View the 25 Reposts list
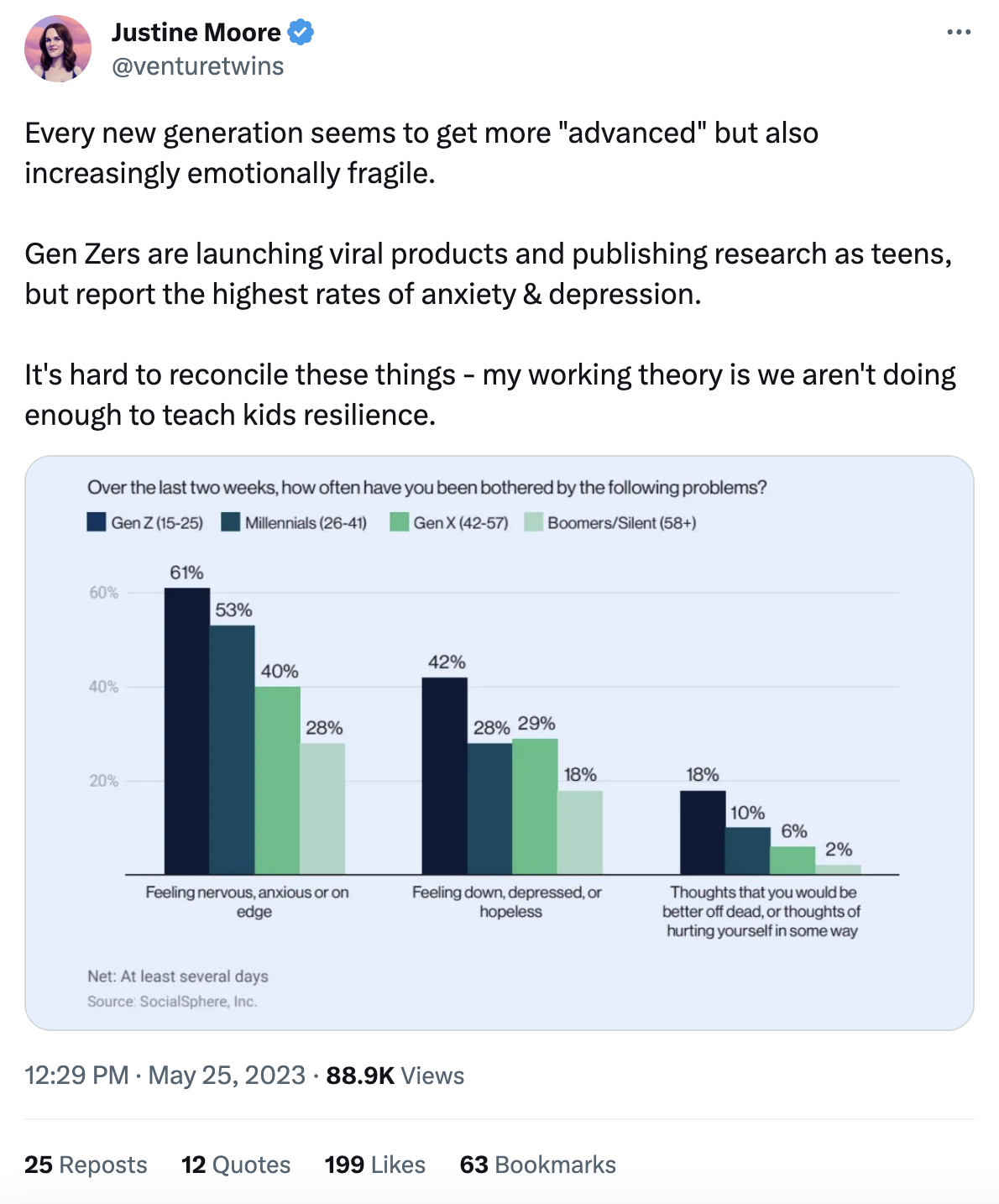 (x=86, y=1165)
